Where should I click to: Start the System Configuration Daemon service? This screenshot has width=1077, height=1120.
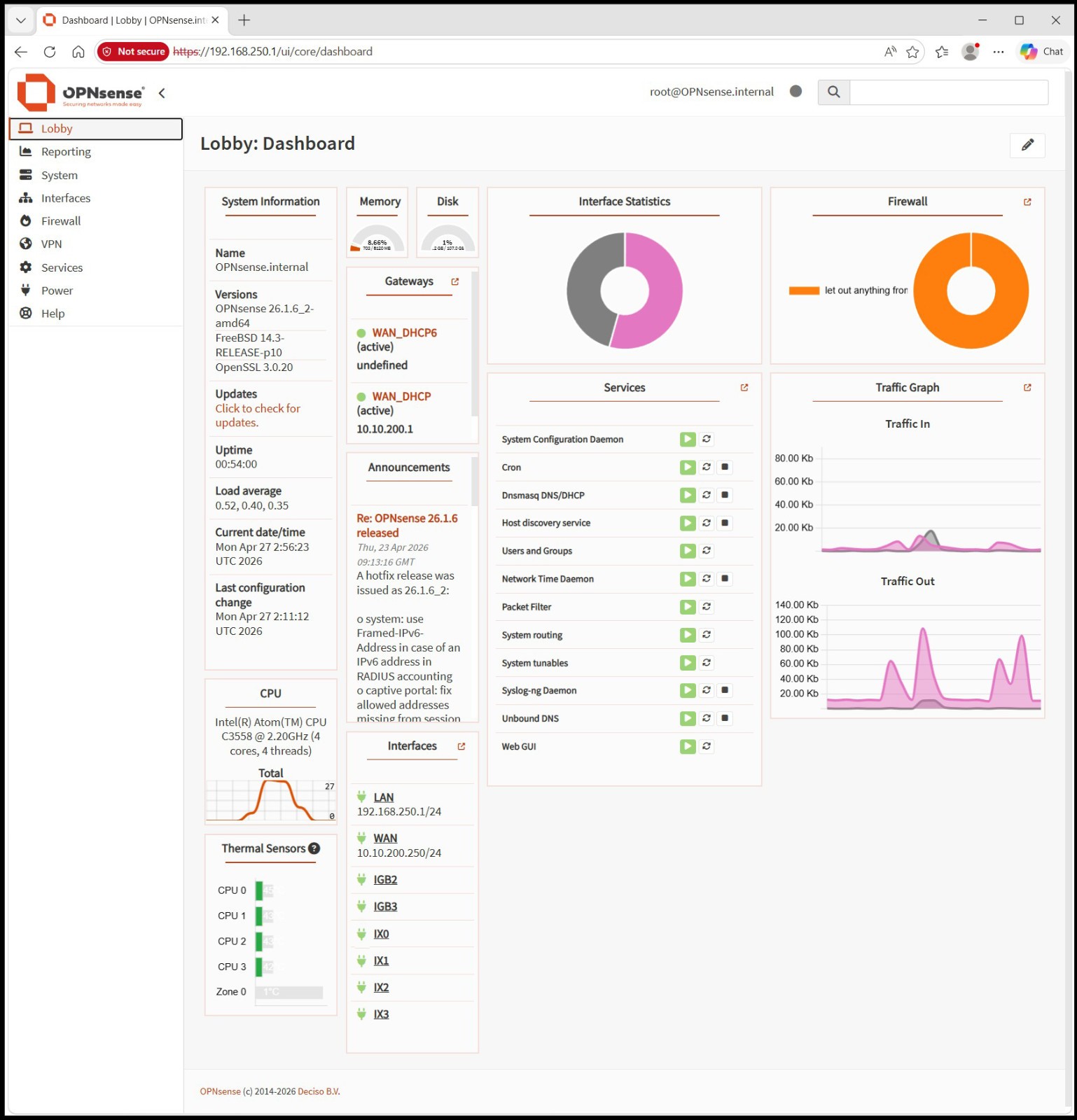688,439
